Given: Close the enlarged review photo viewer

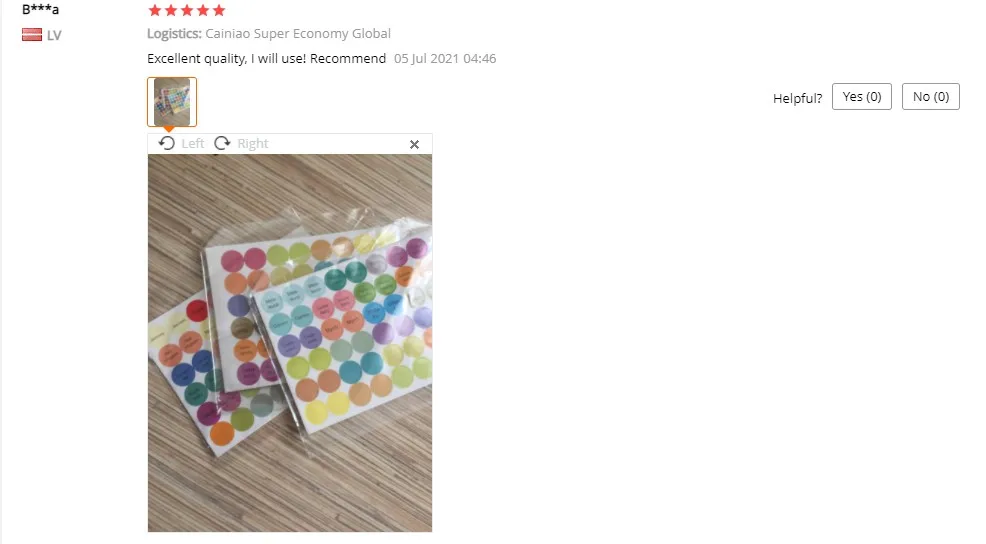Looking at the screenshot, I should tap(414, 144).
